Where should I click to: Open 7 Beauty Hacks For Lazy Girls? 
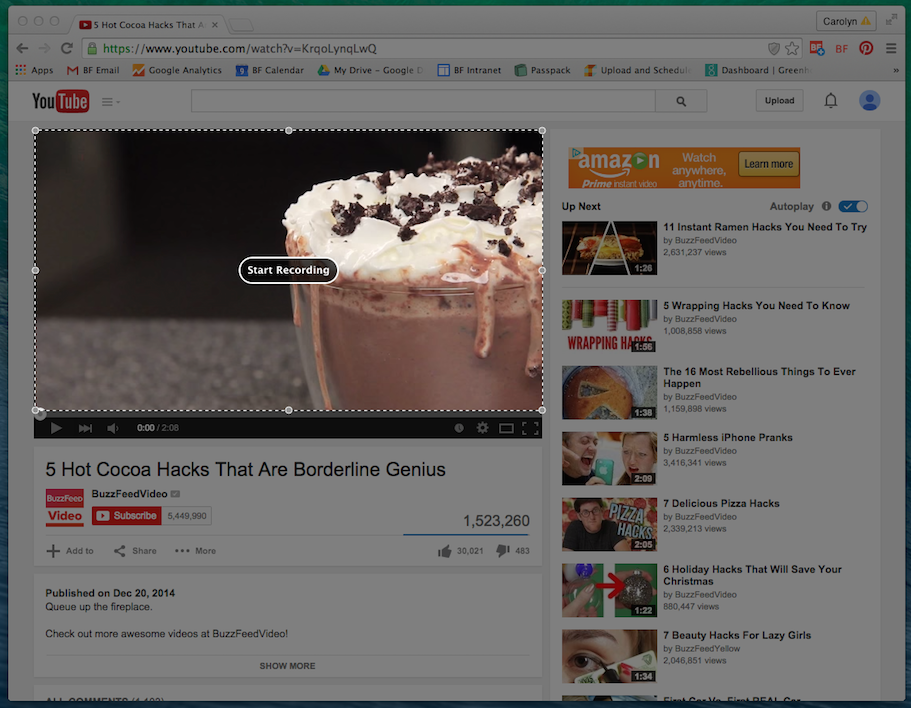pyautogui.click(x=737, y=635)
